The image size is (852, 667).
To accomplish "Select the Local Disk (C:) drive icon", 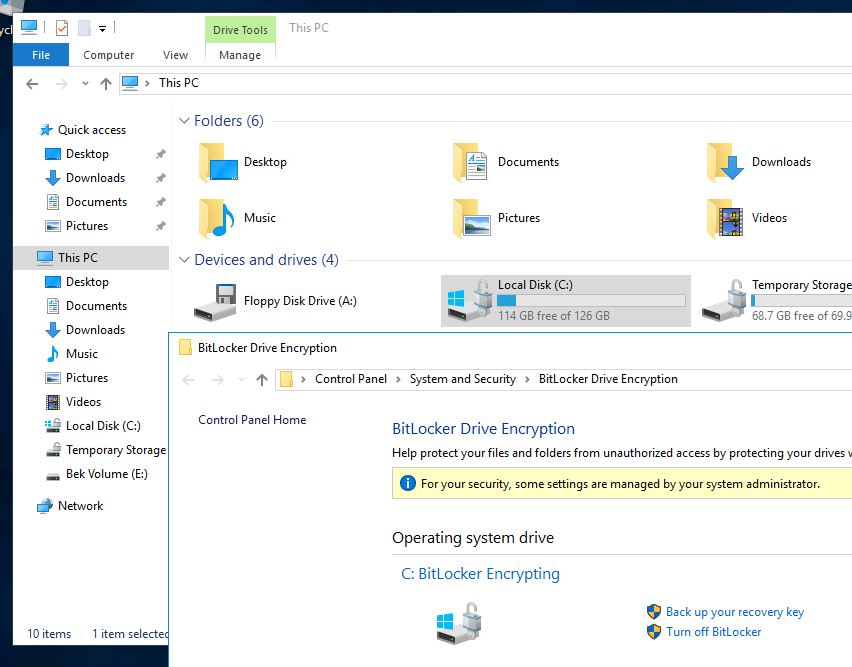I will (x=469, y=300).
